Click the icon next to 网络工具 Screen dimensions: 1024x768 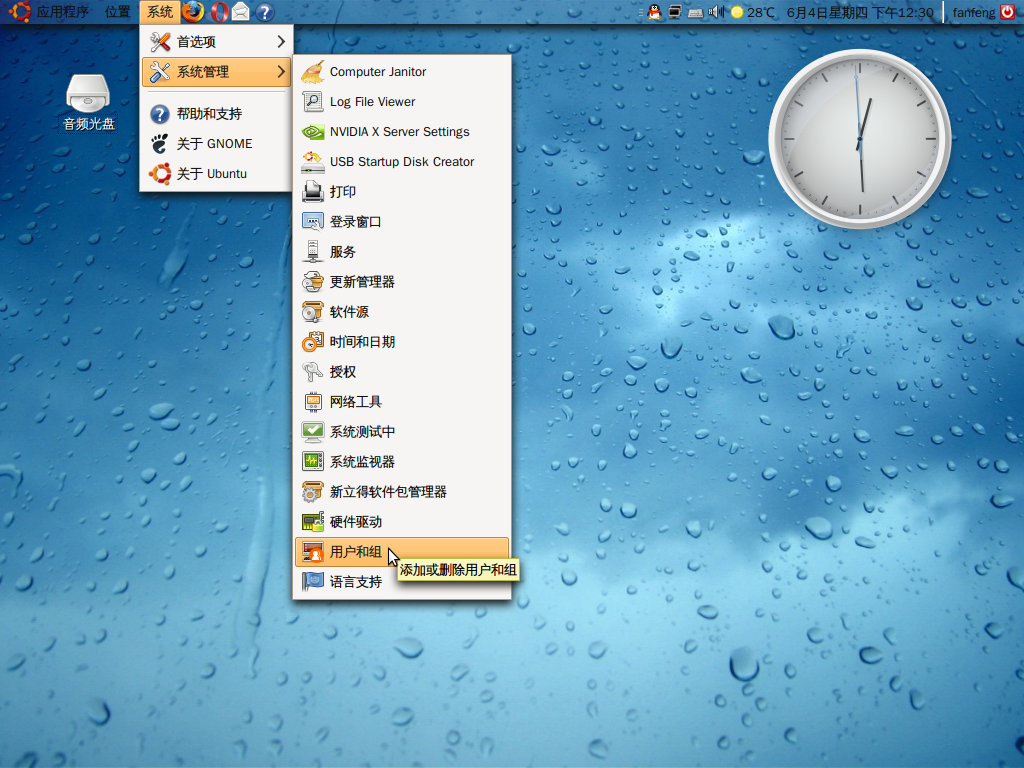[313, 402]
